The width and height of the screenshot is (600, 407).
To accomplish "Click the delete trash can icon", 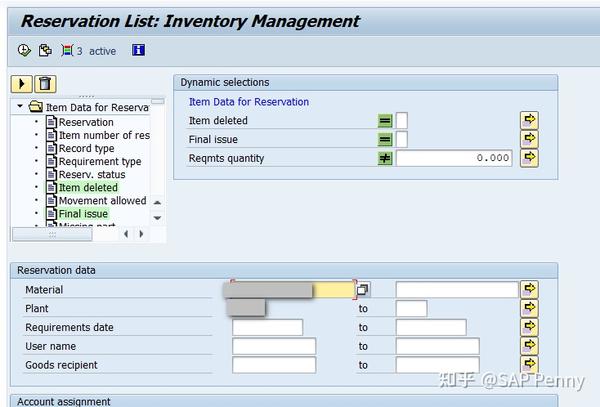I will coord(46,84).
